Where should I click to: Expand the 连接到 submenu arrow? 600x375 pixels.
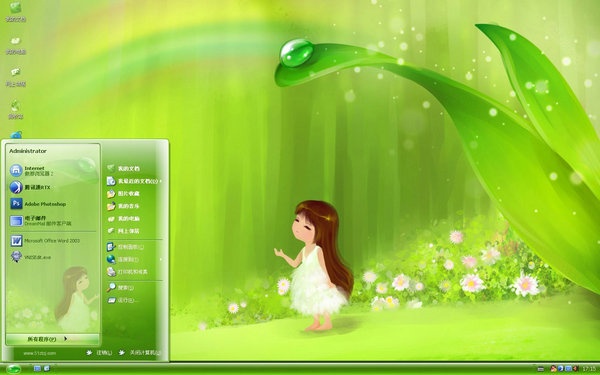[161, 259]
